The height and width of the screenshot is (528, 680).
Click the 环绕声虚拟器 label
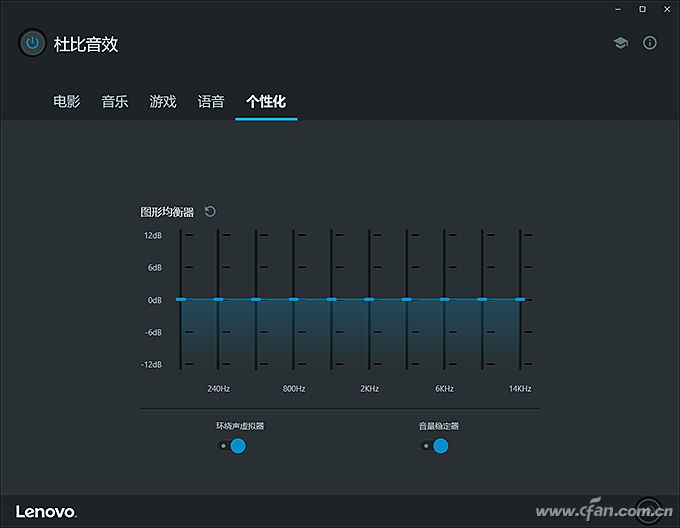click(240, 426)
